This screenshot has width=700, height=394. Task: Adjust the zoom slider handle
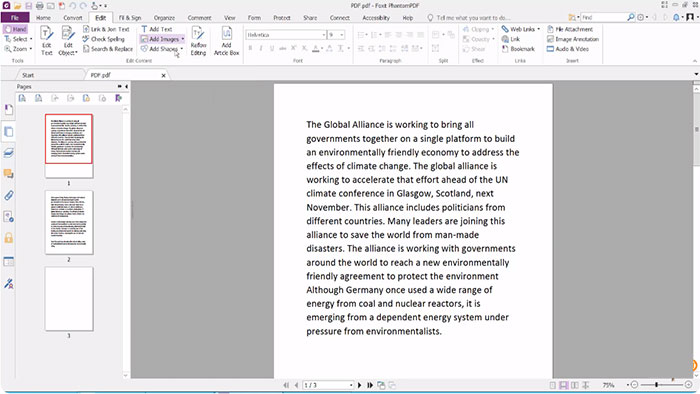point(656,385)
